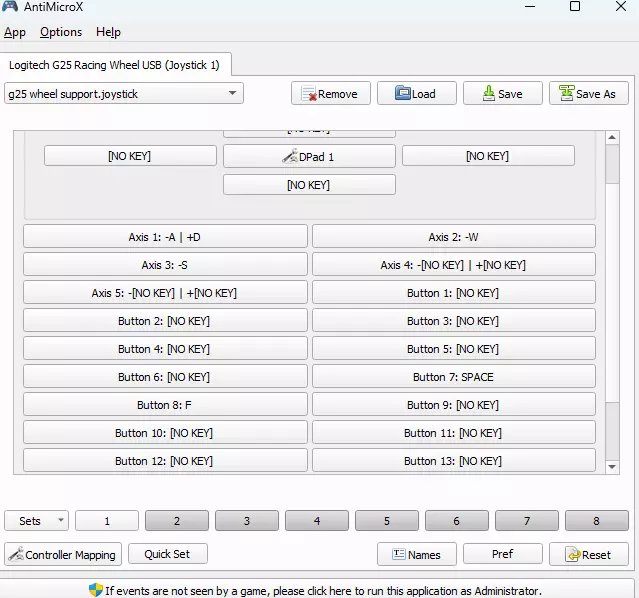Edit Axis 1: -A | +D mapping

click(165, 236)
